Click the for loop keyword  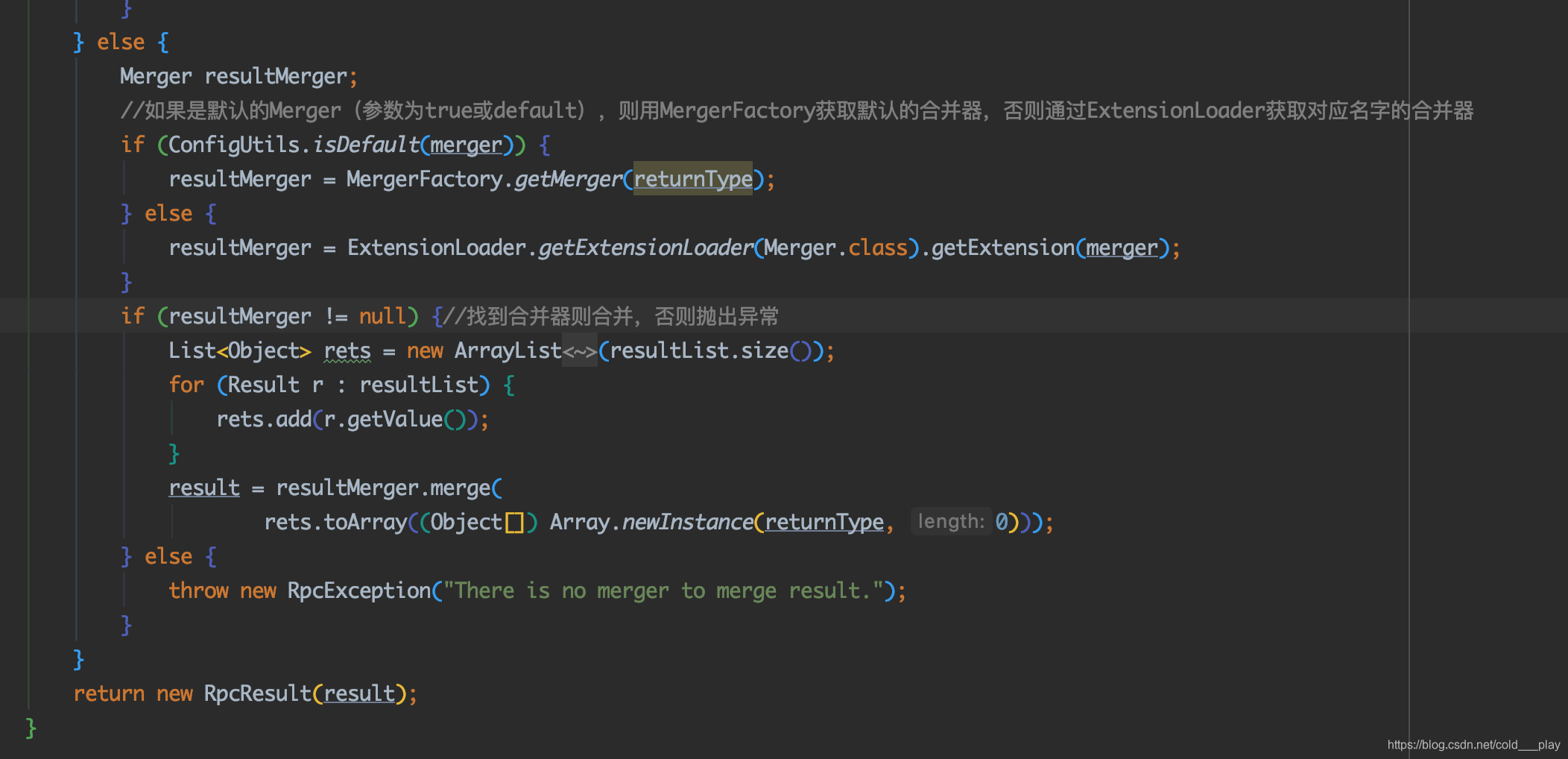pos(186,385)
